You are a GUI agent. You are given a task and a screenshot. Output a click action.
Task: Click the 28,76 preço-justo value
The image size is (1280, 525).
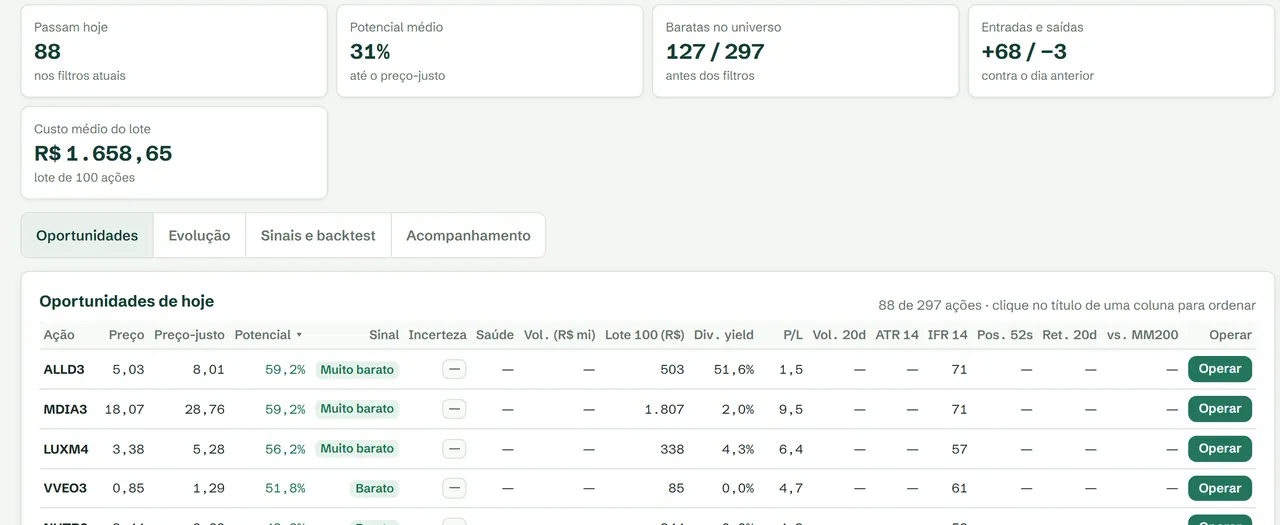tap(205, 409)
